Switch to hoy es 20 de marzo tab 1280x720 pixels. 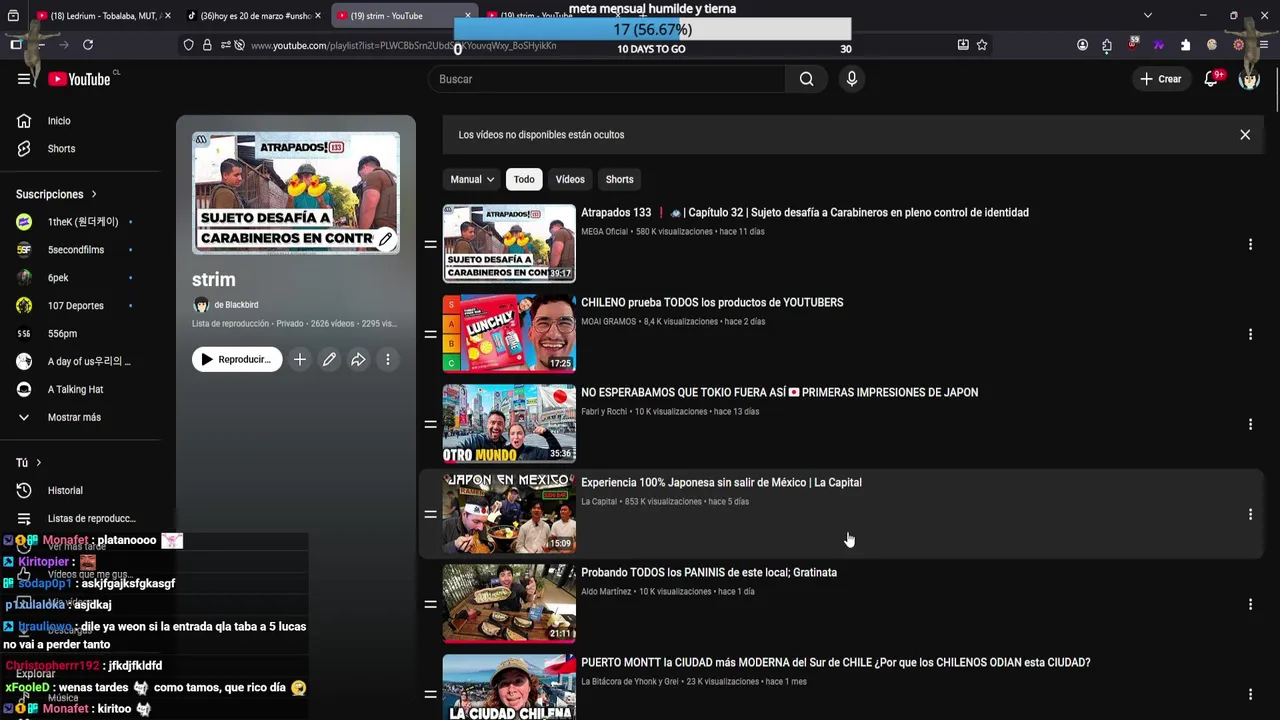pyautogui.click(x=255, y=16)
